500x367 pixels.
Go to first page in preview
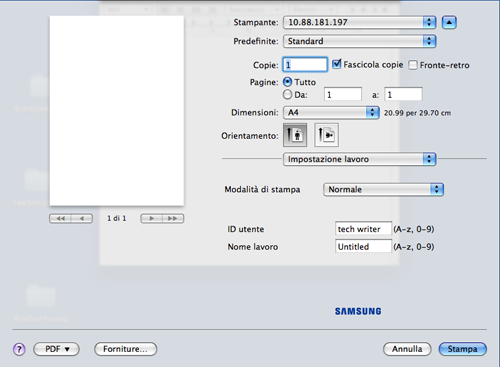[x=60, y=219]
